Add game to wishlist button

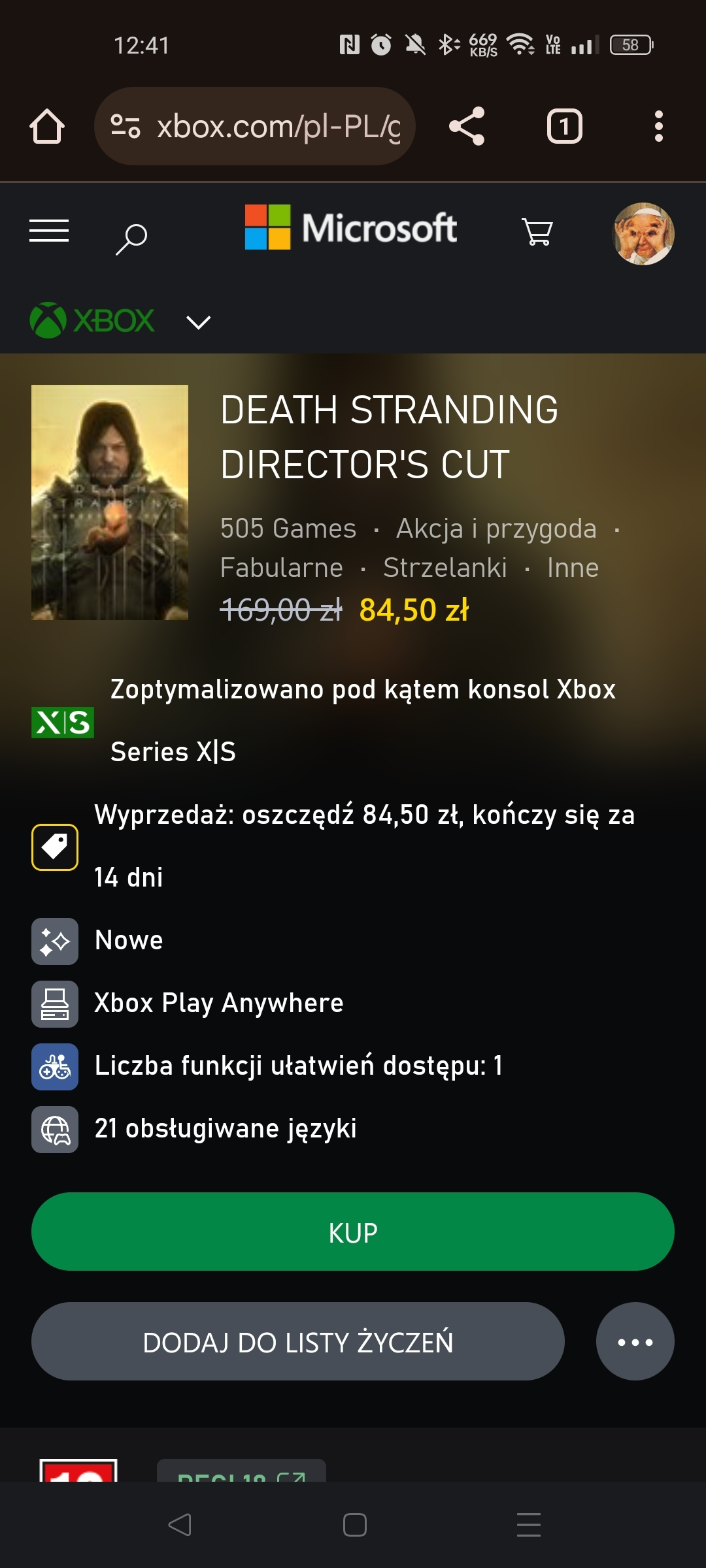[x=298, y=1341]
